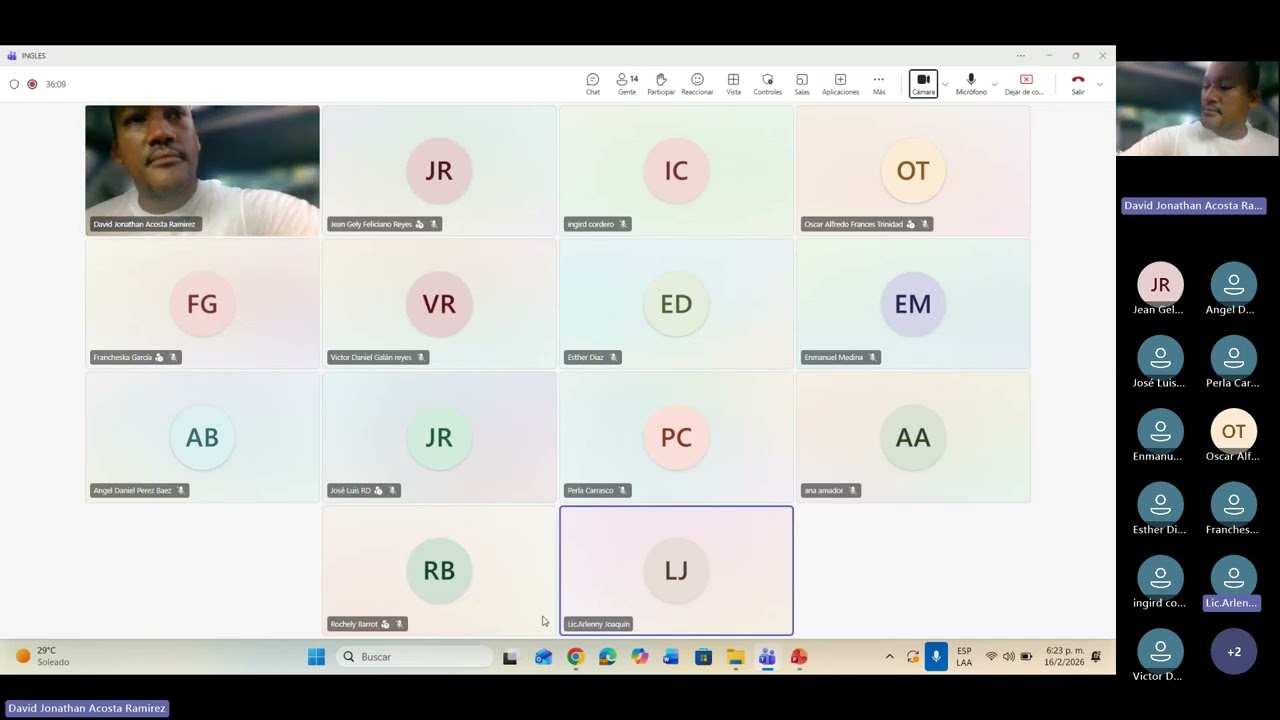Click the shield security icon
This screenshot has height=720, width=1280.
point(14,84)
